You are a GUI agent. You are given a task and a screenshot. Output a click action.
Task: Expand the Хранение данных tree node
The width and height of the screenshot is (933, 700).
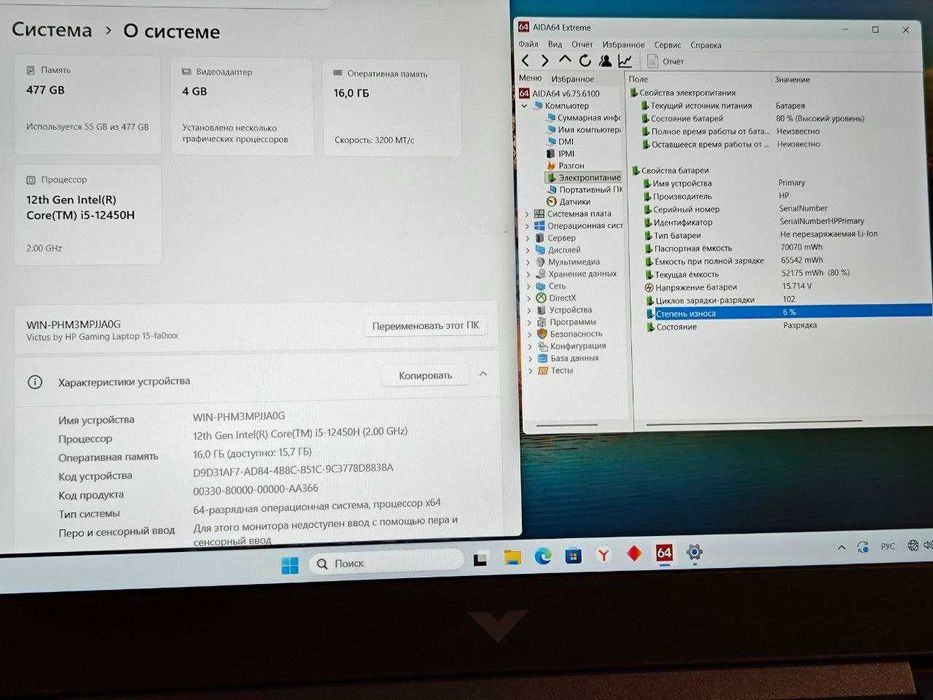(x=528, y=274)
